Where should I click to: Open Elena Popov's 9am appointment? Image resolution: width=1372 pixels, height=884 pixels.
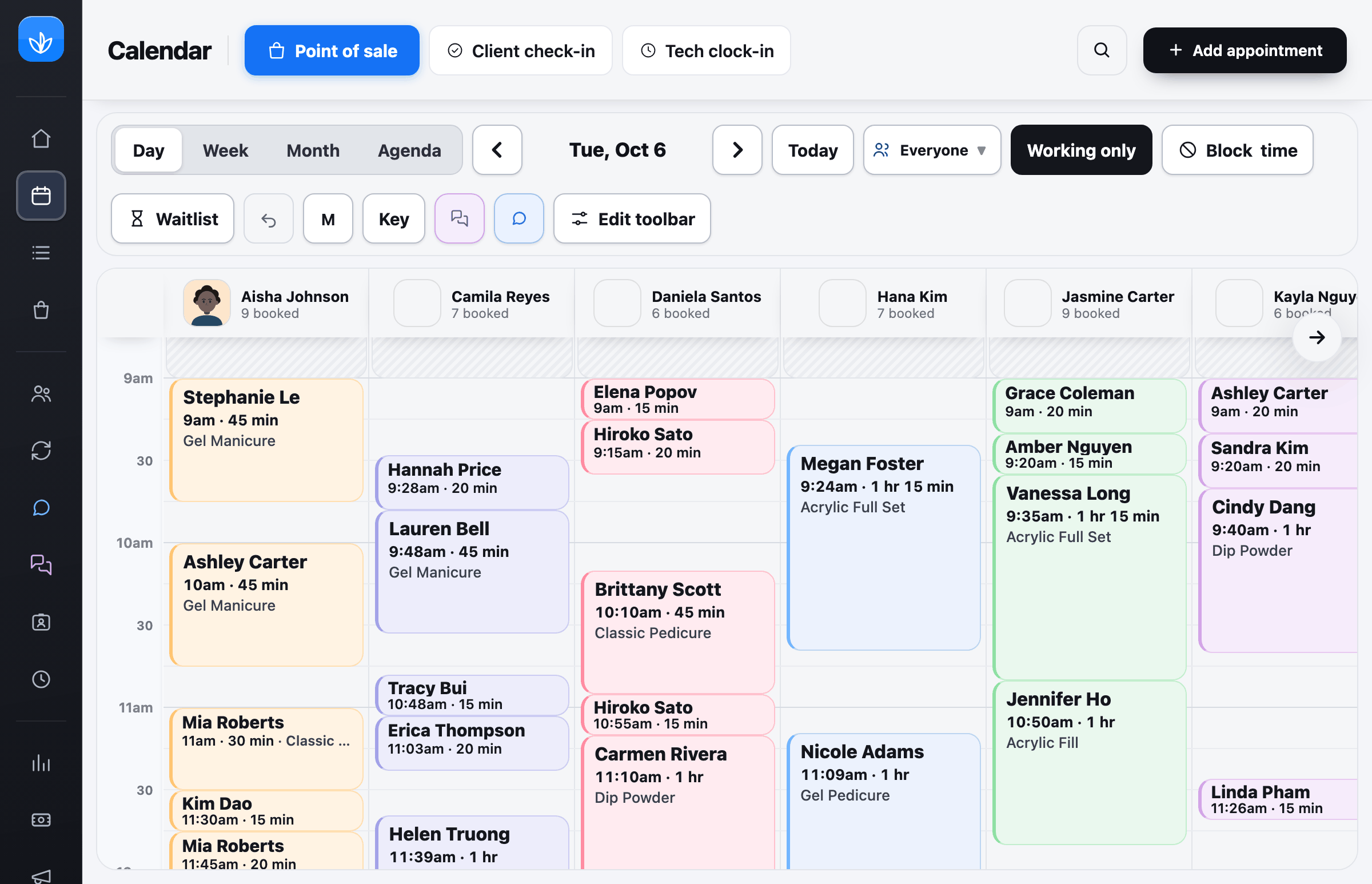pos(677,399)
